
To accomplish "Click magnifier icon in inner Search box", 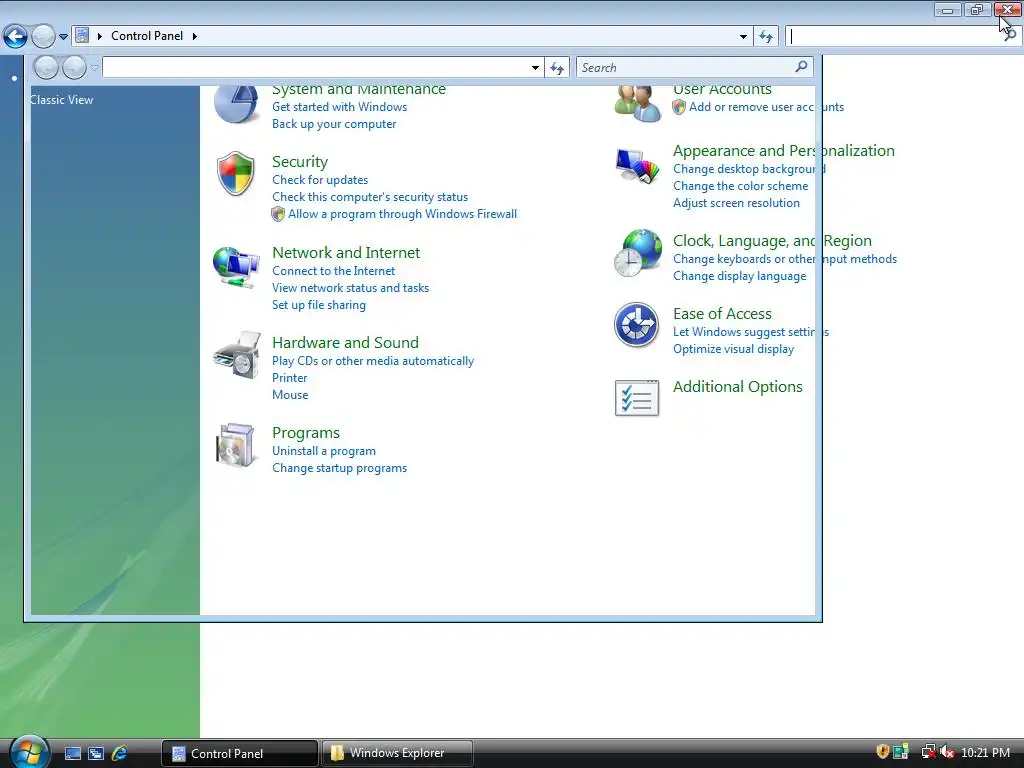I will (801, 66).
